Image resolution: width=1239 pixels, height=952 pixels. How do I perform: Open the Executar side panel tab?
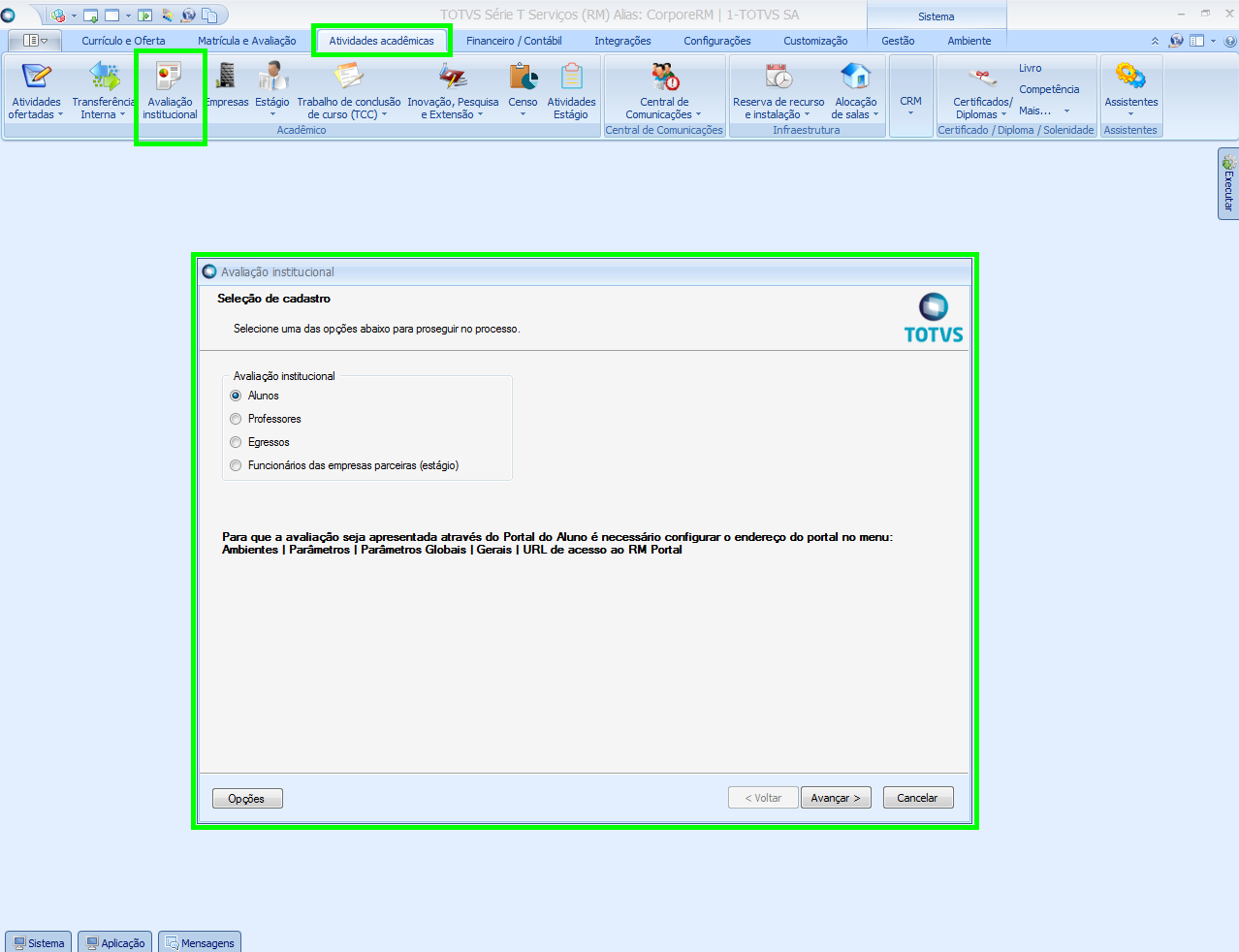1228,184
